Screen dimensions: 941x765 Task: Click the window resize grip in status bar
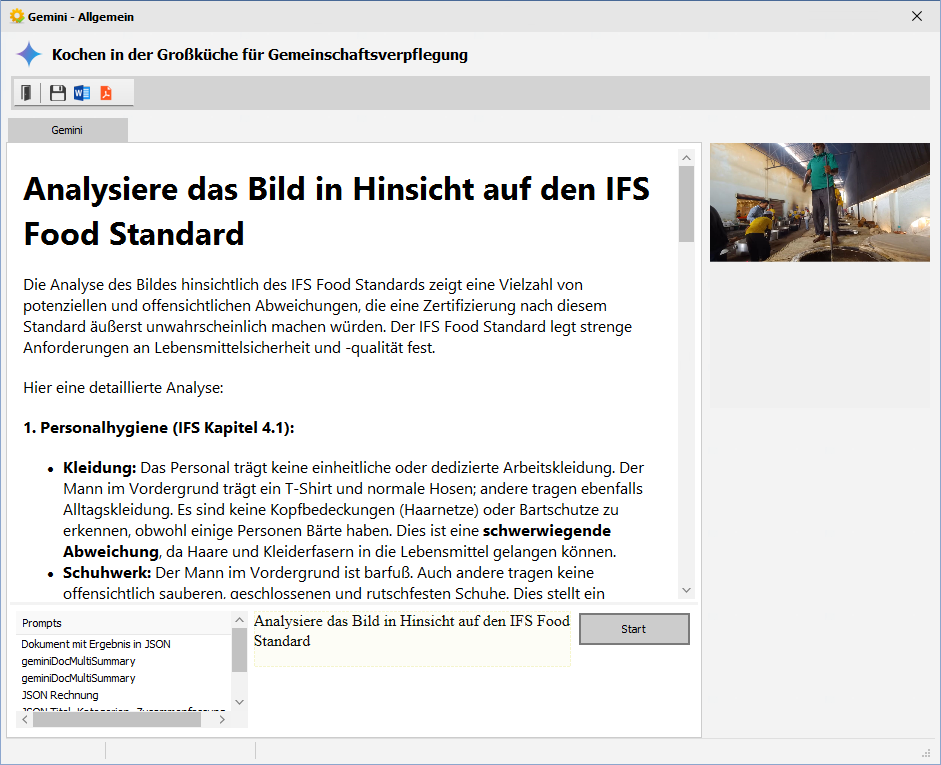926,752
